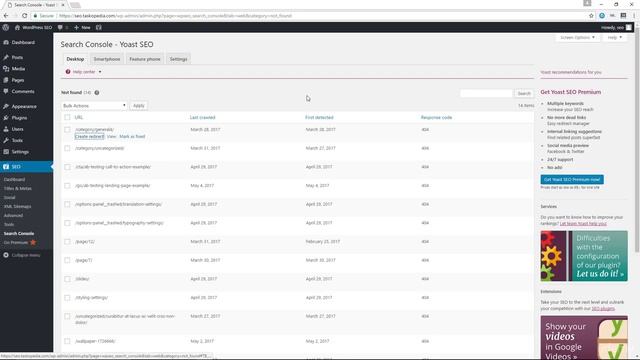Click the crawl issues search field
Screen dimensions: 640x360
[x=486, y=93]
